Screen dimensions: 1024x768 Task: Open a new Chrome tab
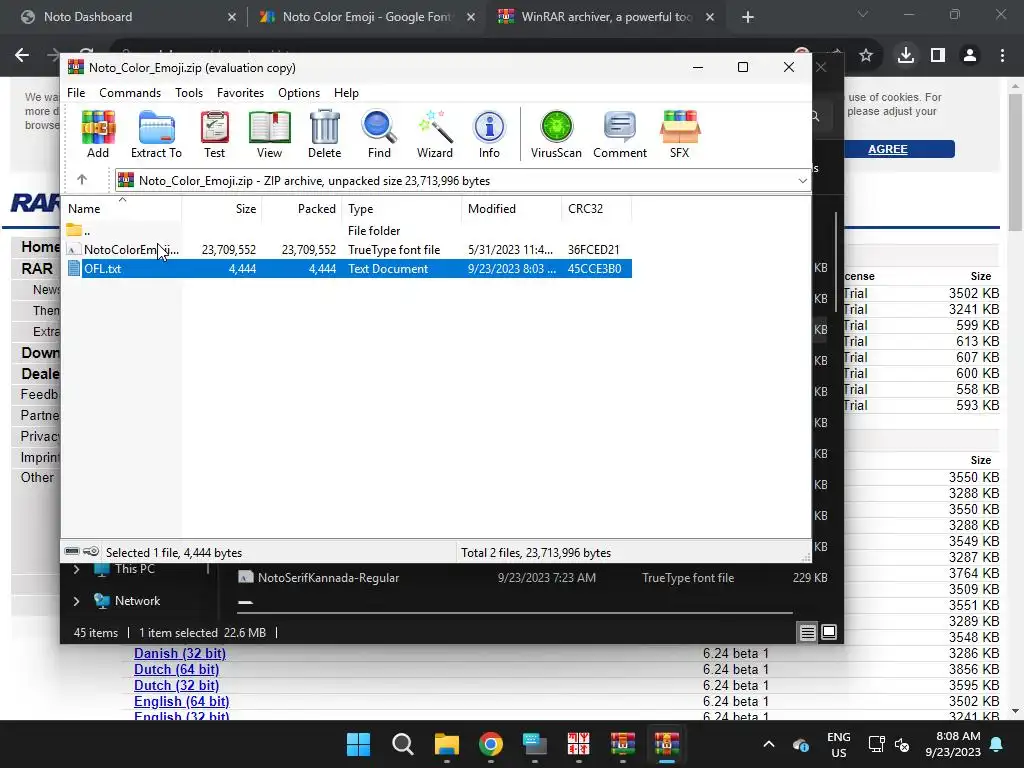coord(748,17)
